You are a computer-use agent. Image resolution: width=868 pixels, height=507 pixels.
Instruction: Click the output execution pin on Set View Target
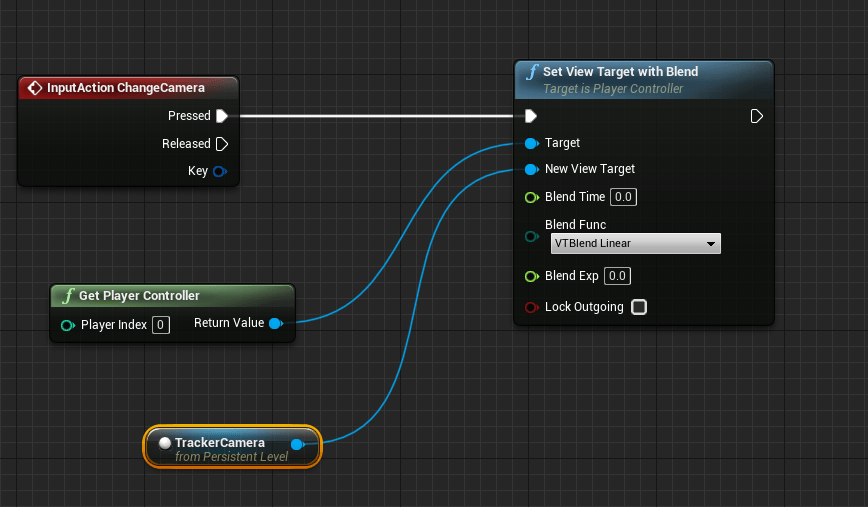(756, 116)
